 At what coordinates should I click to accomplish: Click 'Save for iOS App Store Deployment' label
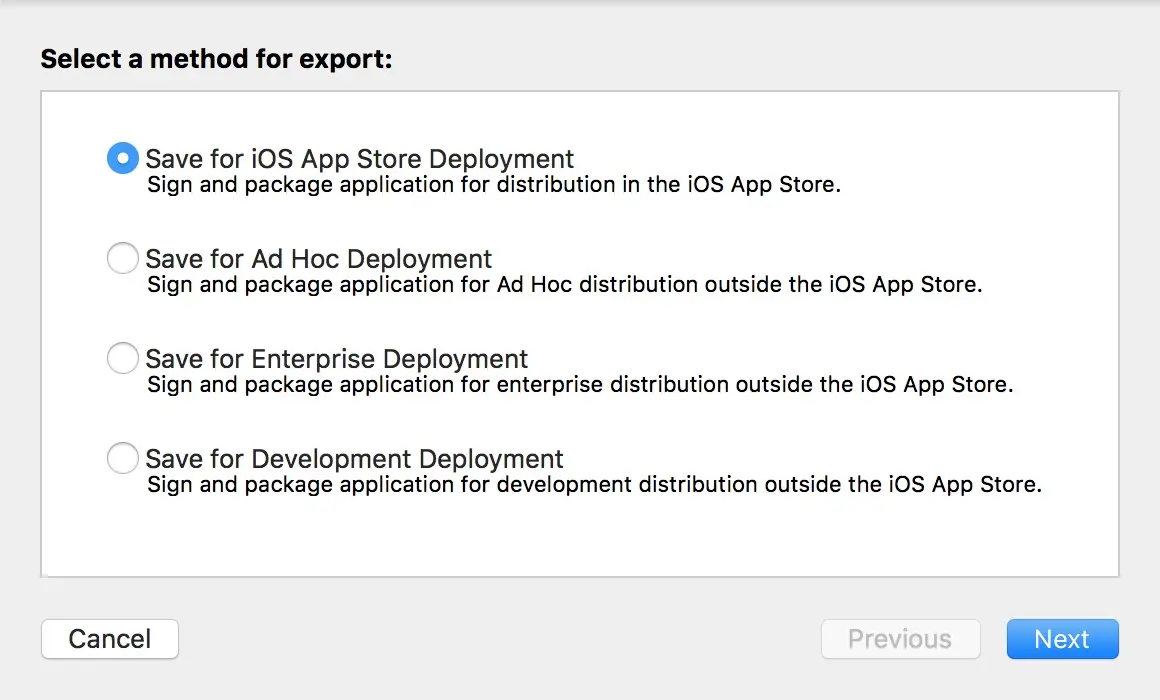[x=360, y=159]
